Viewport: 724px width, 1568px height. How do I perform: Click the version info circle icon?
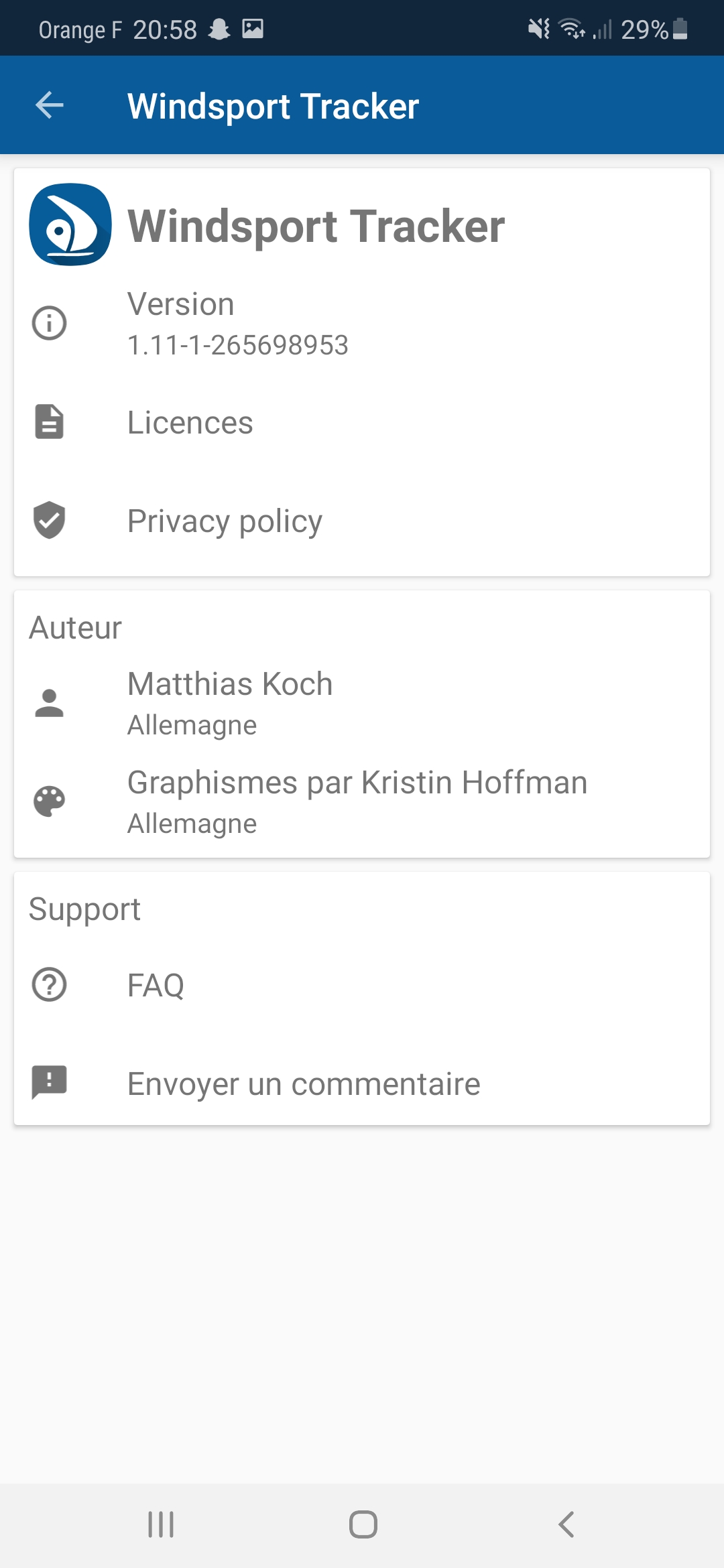coord(50,323)
